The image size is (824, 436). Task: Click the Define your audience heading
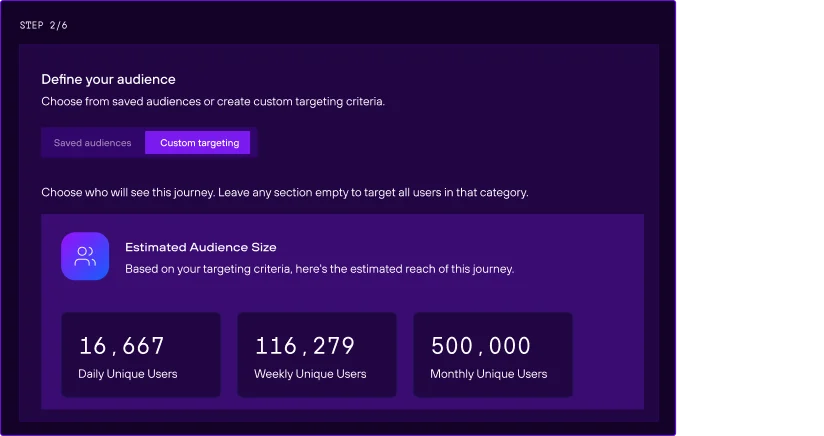click(x=108, y=79)
